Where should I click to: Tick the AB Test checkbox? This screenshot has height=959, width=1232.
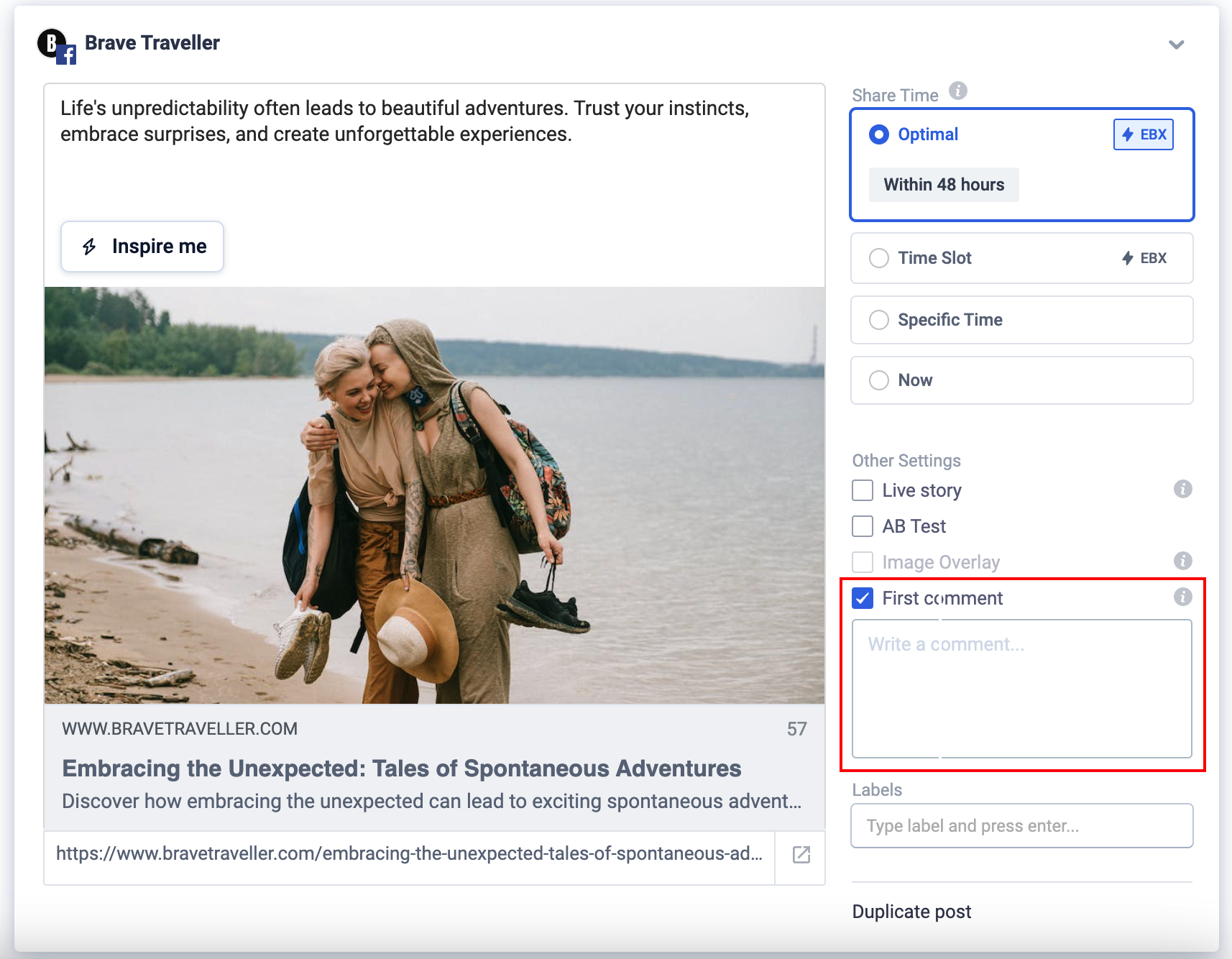tap(863, 526)
